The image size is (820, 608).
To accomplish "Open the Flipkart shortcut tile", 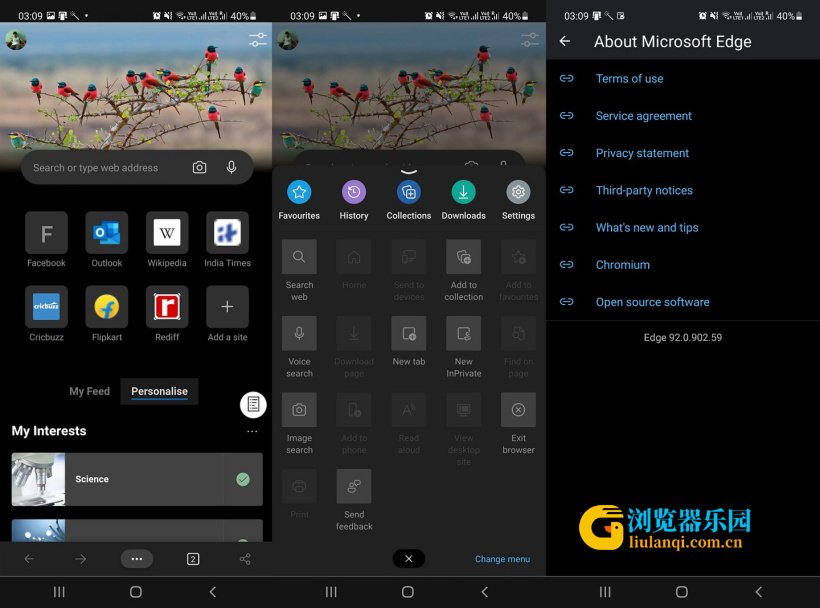I will pos(107,307).
